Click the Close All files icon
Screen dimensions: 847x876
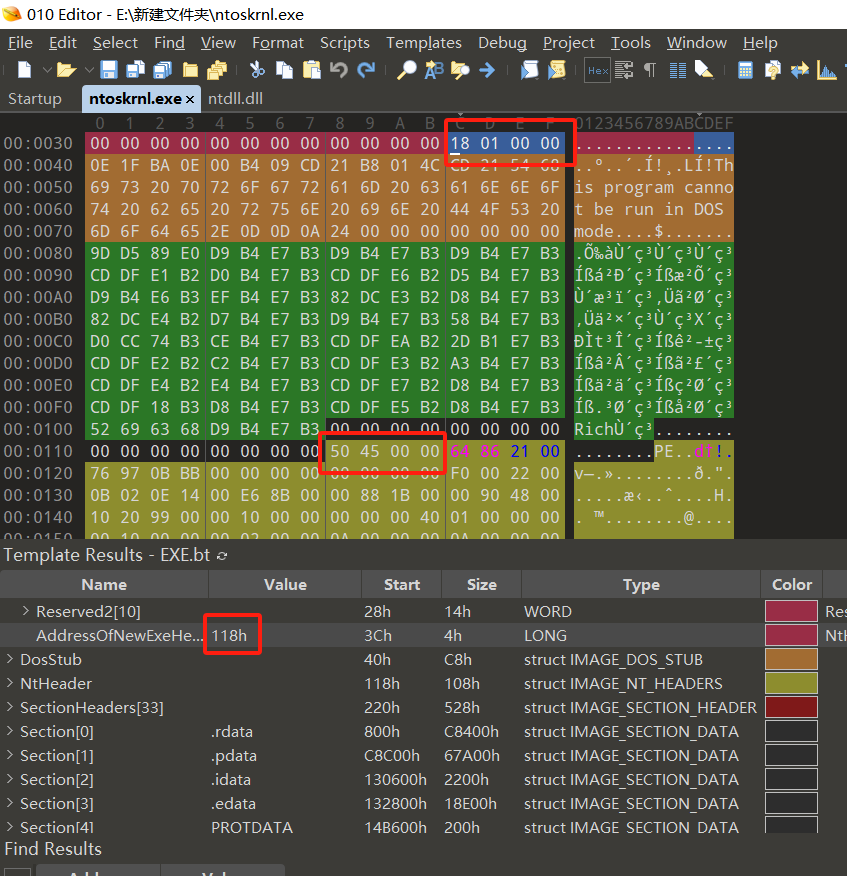(x=217, y=70)
